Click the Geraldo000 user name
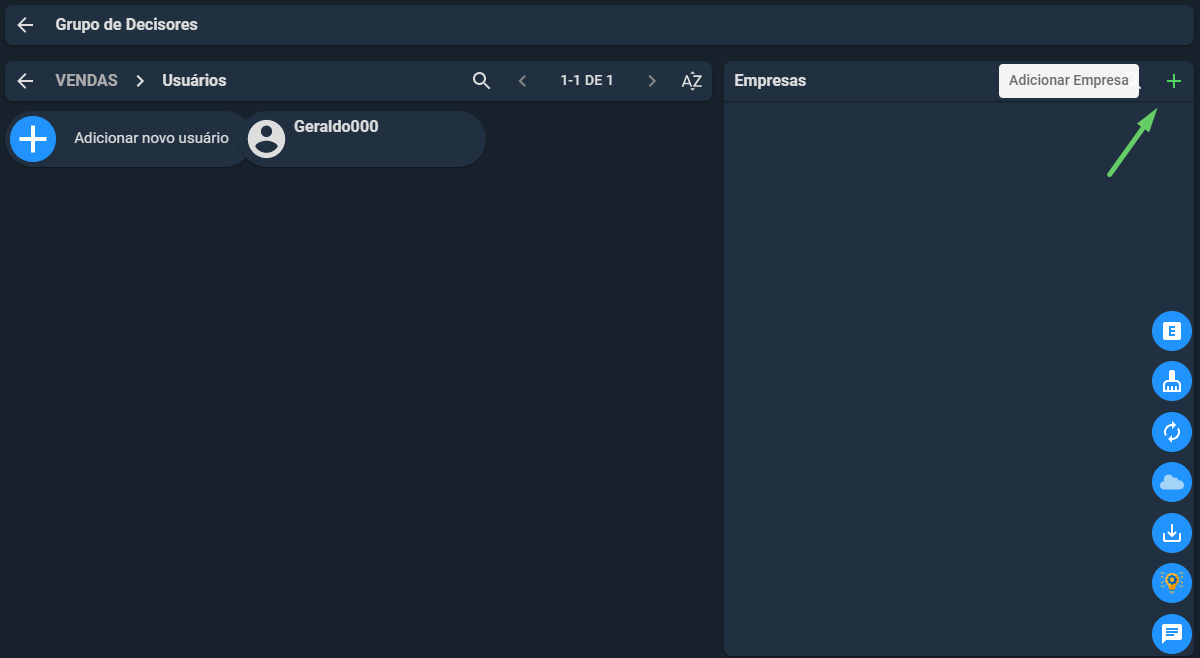 pos(336,127)
